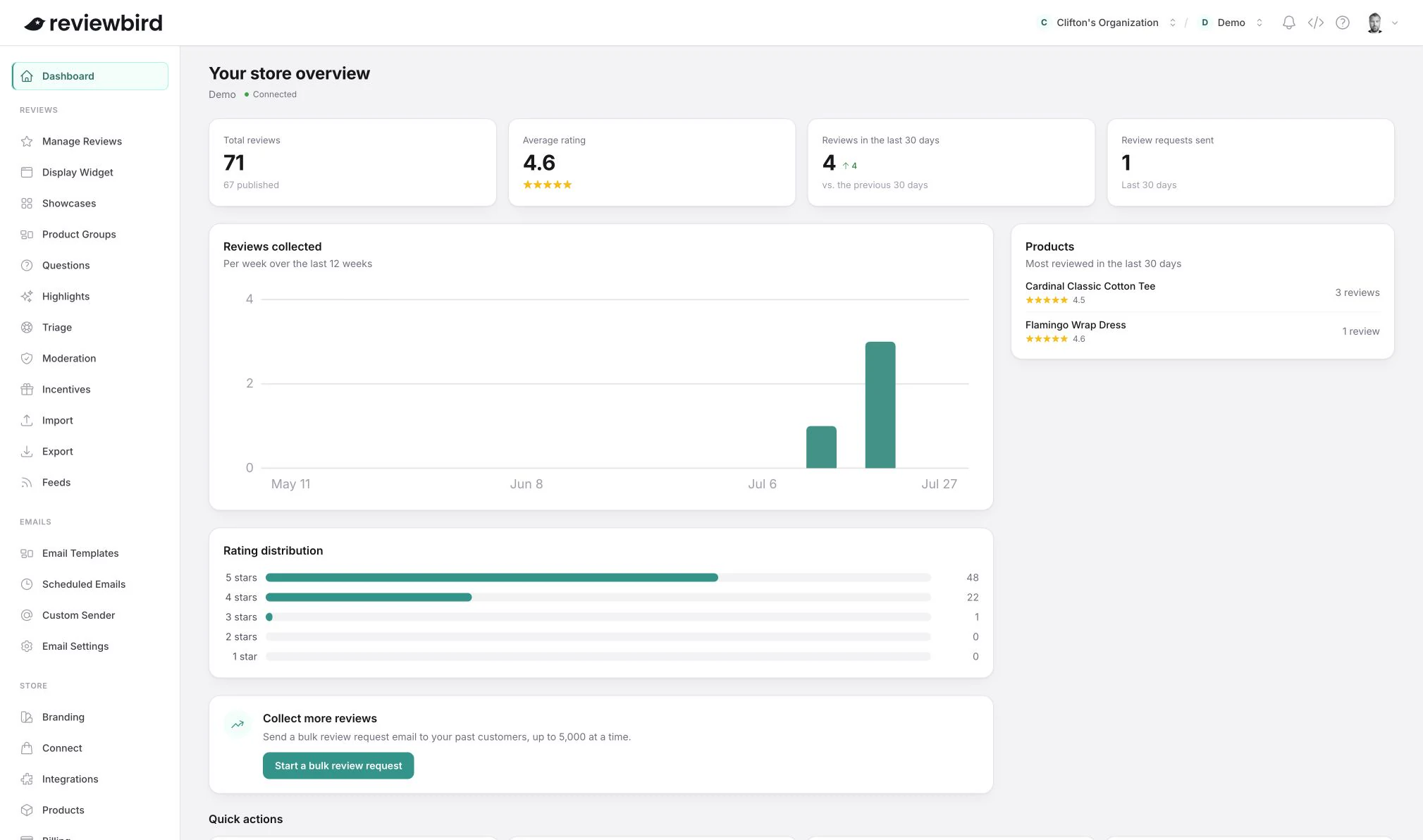
Task: Click the Display Widget icon
Action: (27, 172)
